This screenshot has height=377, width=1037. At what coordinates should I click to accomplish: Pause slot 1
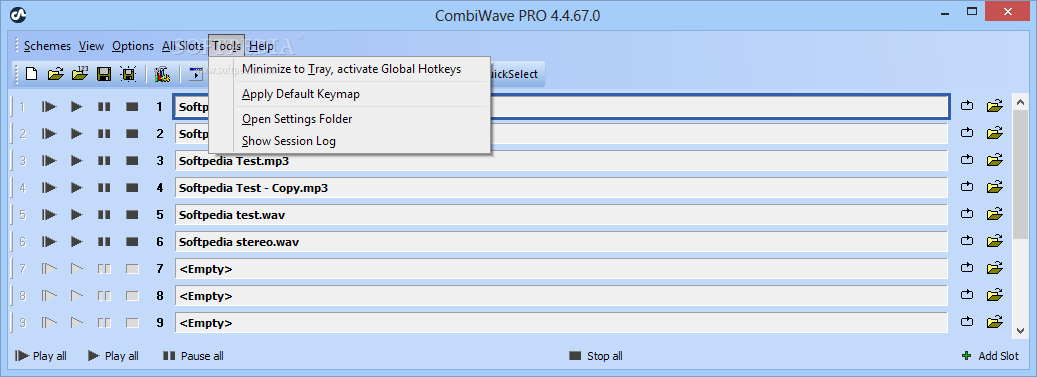pyautogui.click(x=104, y=106)
